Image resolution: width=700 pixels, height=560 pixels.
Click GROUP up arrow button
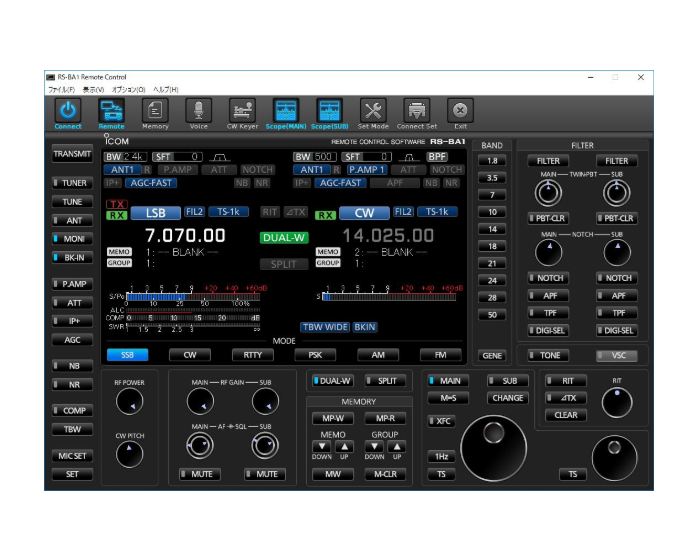[x=396, y=446]
